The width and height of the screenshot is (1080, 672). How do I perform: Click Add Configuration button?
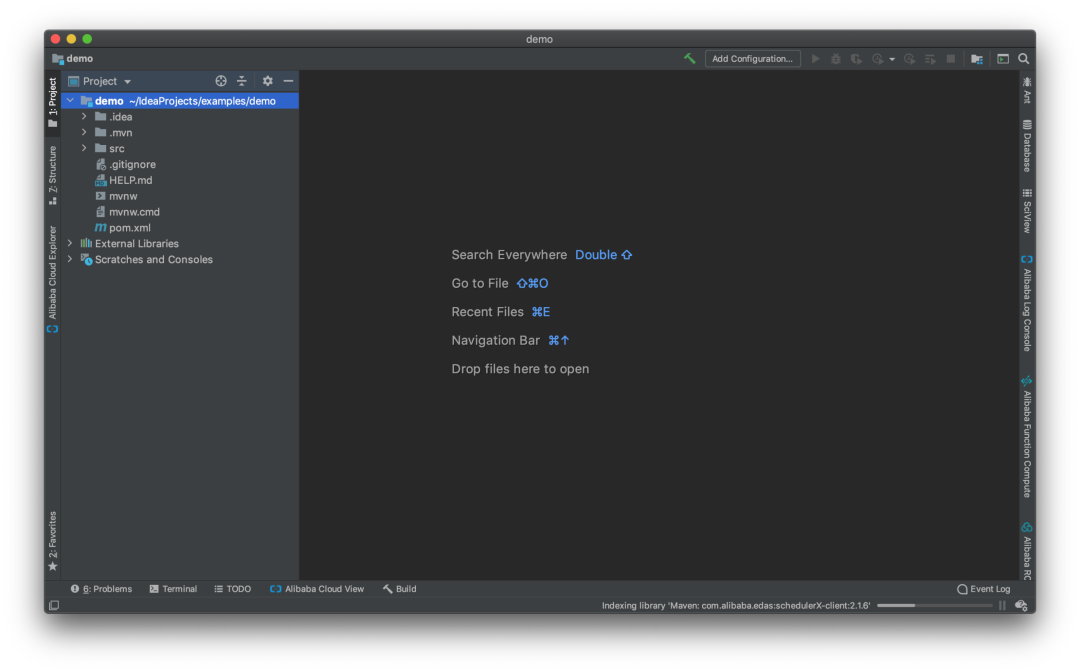click(752, 59)
